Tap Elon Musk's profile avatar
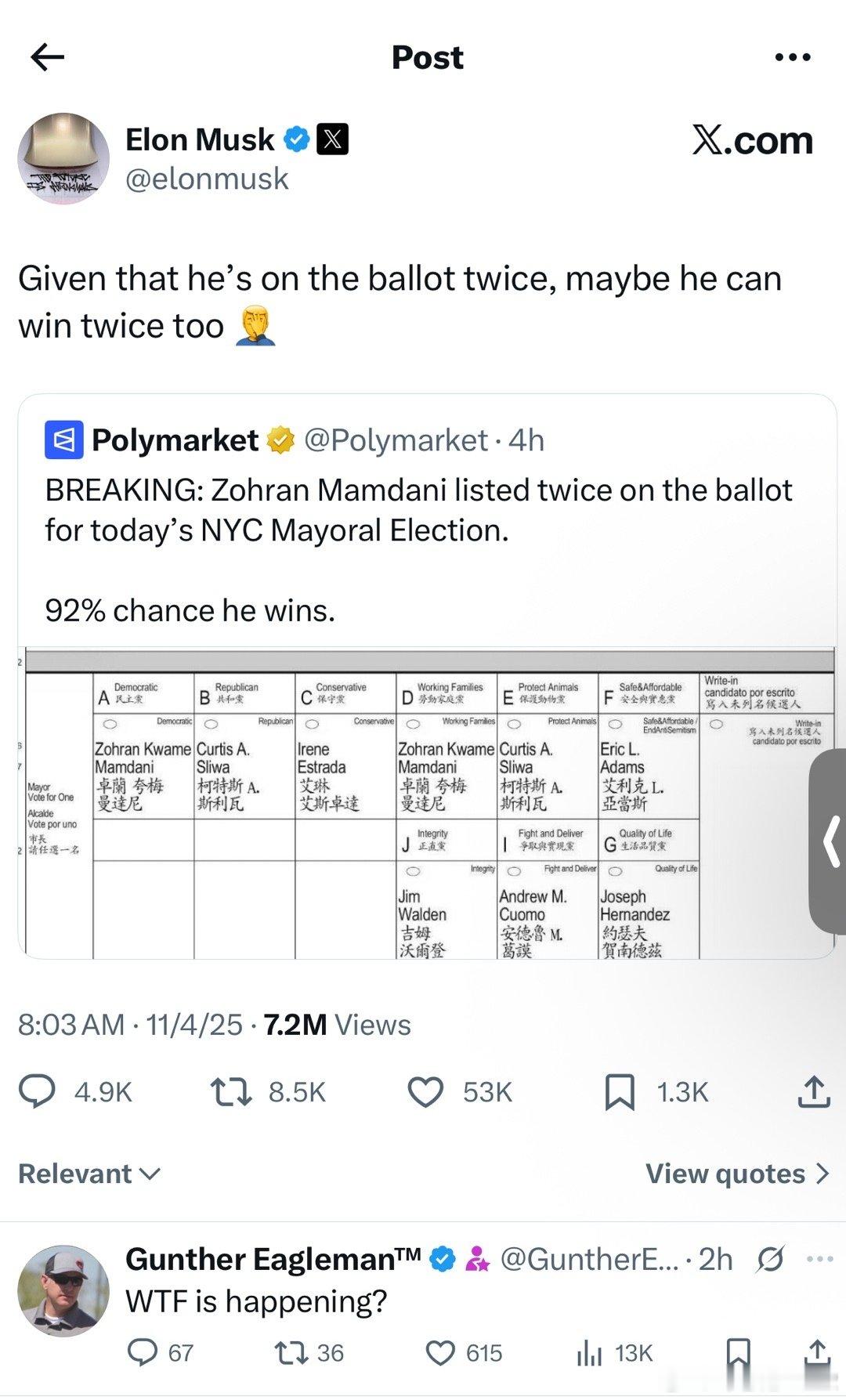Viewport: 846px width, 1400px height. 63,158
